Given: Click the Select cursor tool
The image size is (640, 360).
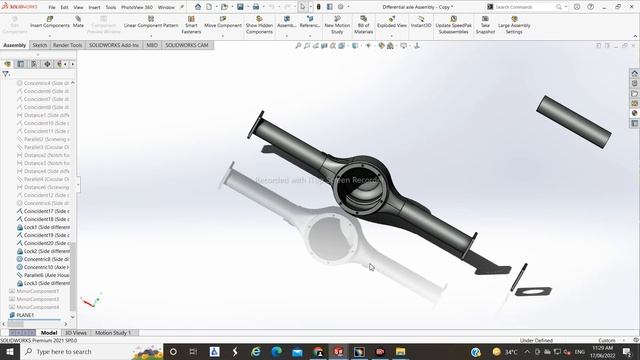Looking at the screenshot, I should click(x=303, y=7).
